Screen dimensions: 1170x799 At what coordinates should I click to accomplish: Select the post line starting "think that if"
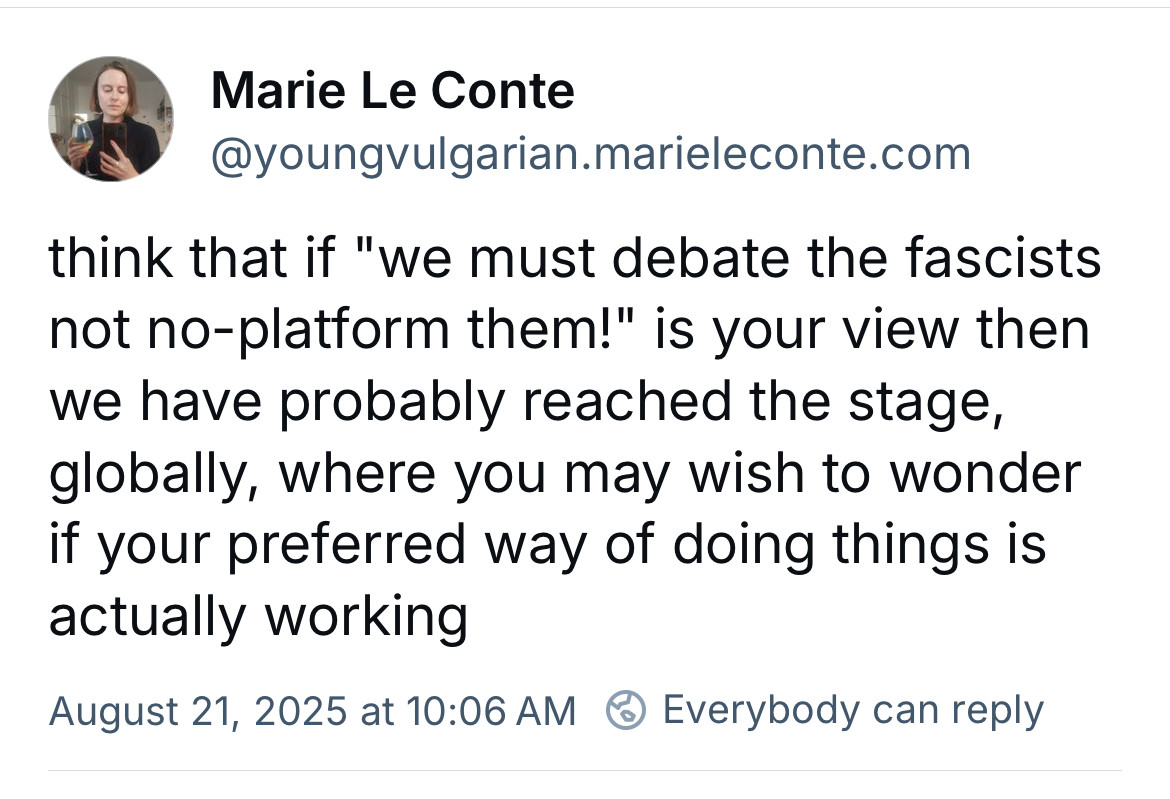(575, 258)
